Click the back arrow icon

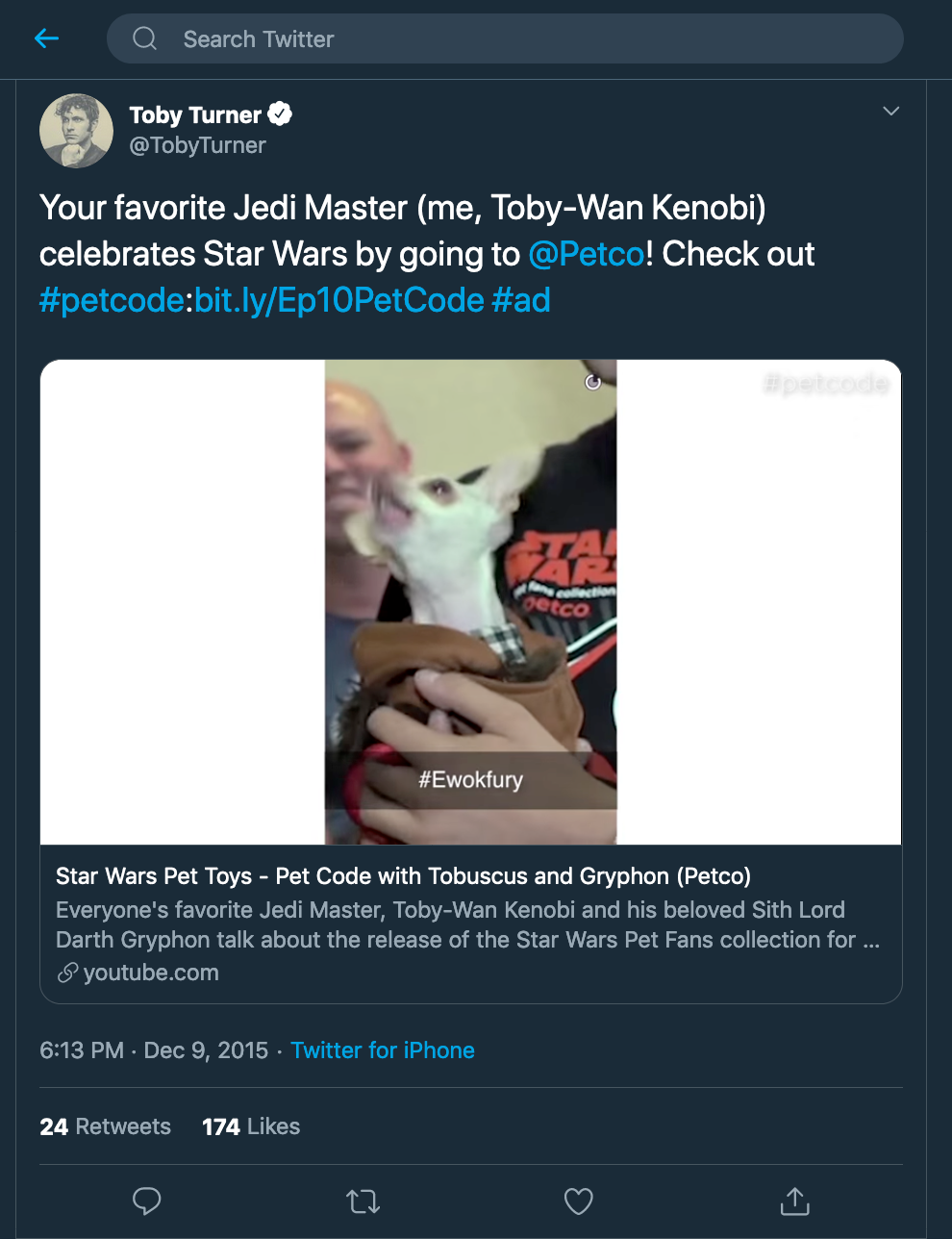point(46,38)
